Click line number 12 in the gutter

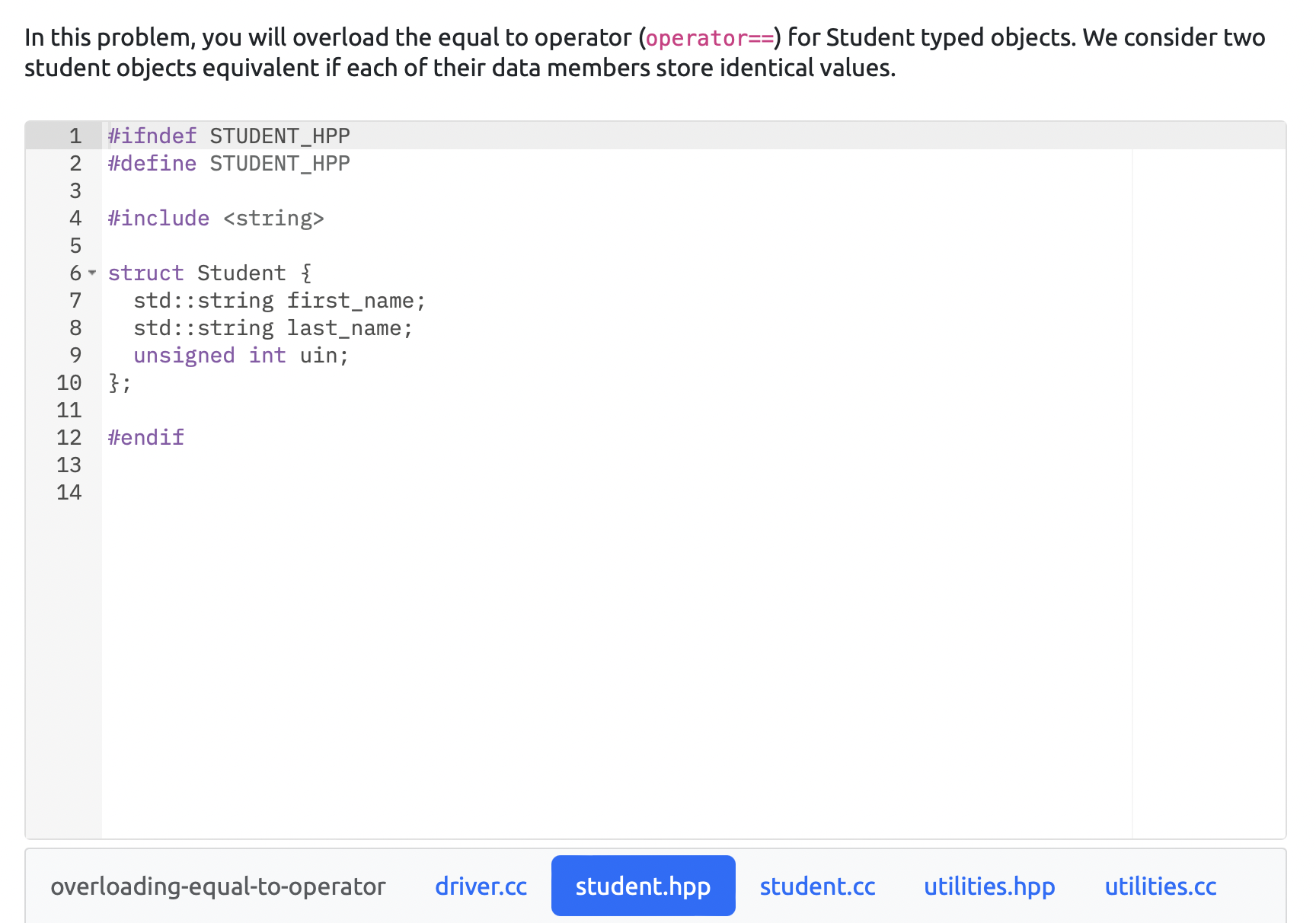(69, 437)
